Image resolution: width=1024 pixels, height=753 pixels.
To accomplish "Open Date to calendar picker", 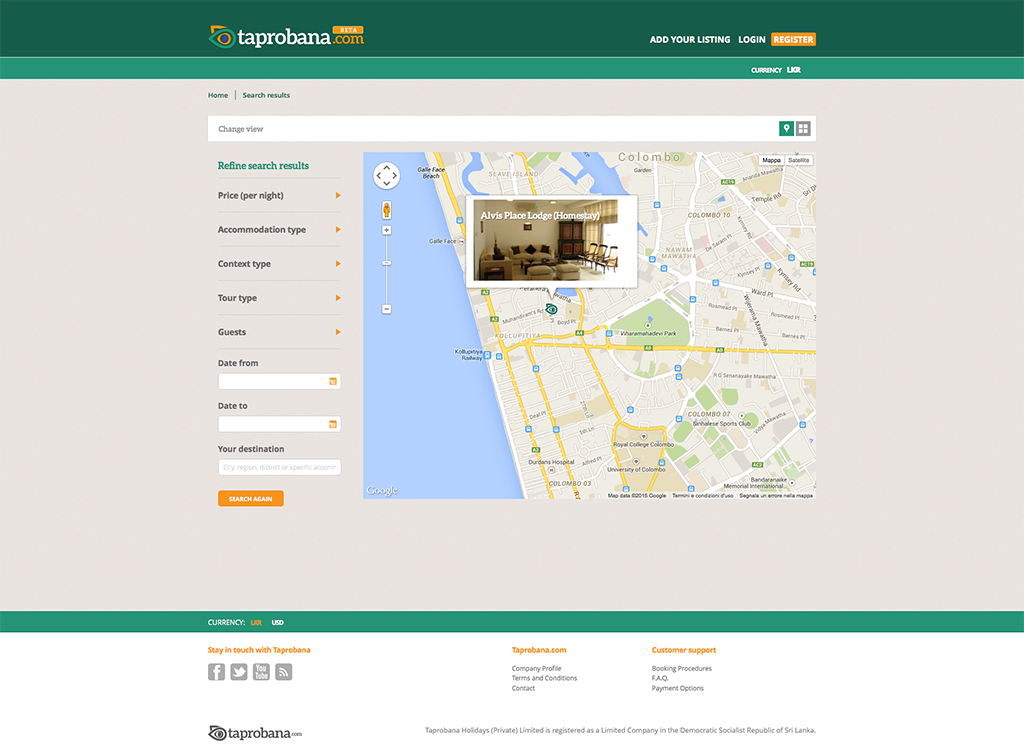I will (333, 425).
